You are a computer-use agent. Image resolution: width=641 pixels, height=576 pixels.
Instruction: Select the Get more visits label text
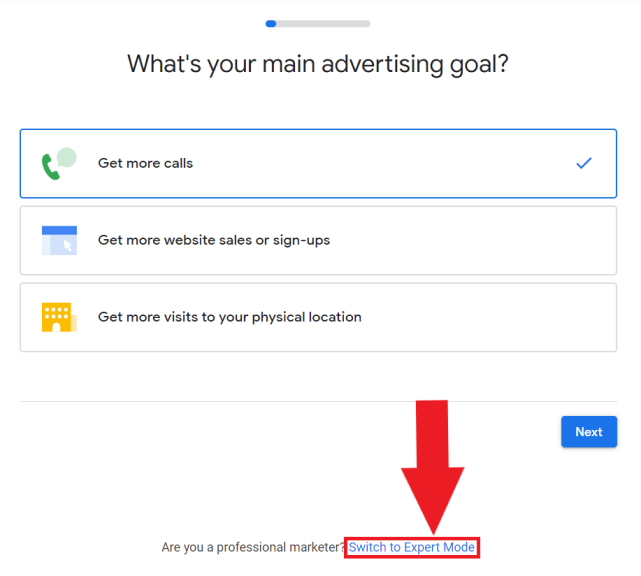[230, 317]
